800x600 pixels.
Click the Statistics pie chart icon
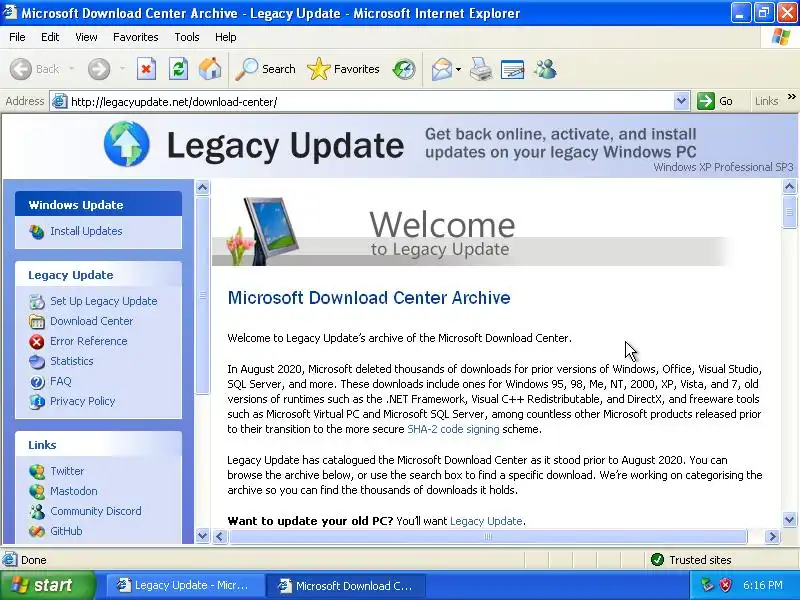pos(37,362)
